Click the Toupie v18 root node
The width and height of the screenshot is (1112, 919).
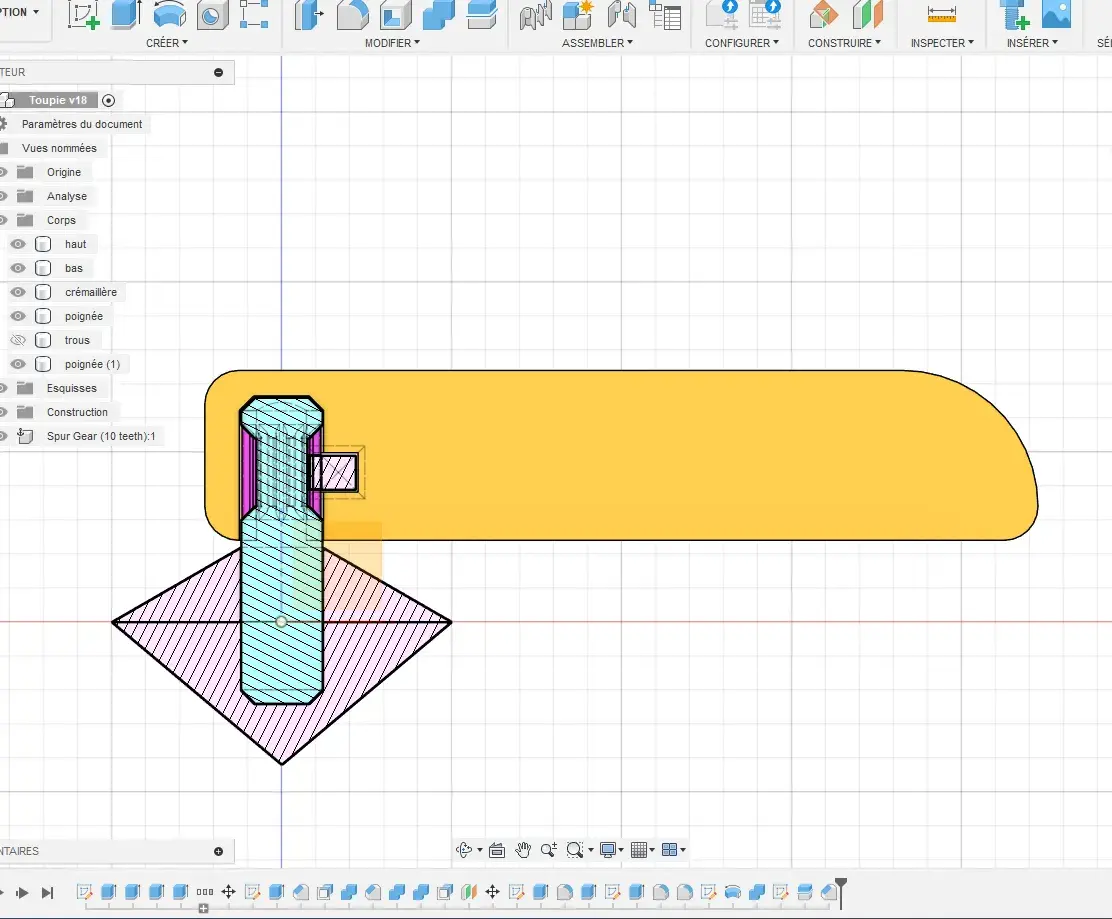[x=58, y=101]
